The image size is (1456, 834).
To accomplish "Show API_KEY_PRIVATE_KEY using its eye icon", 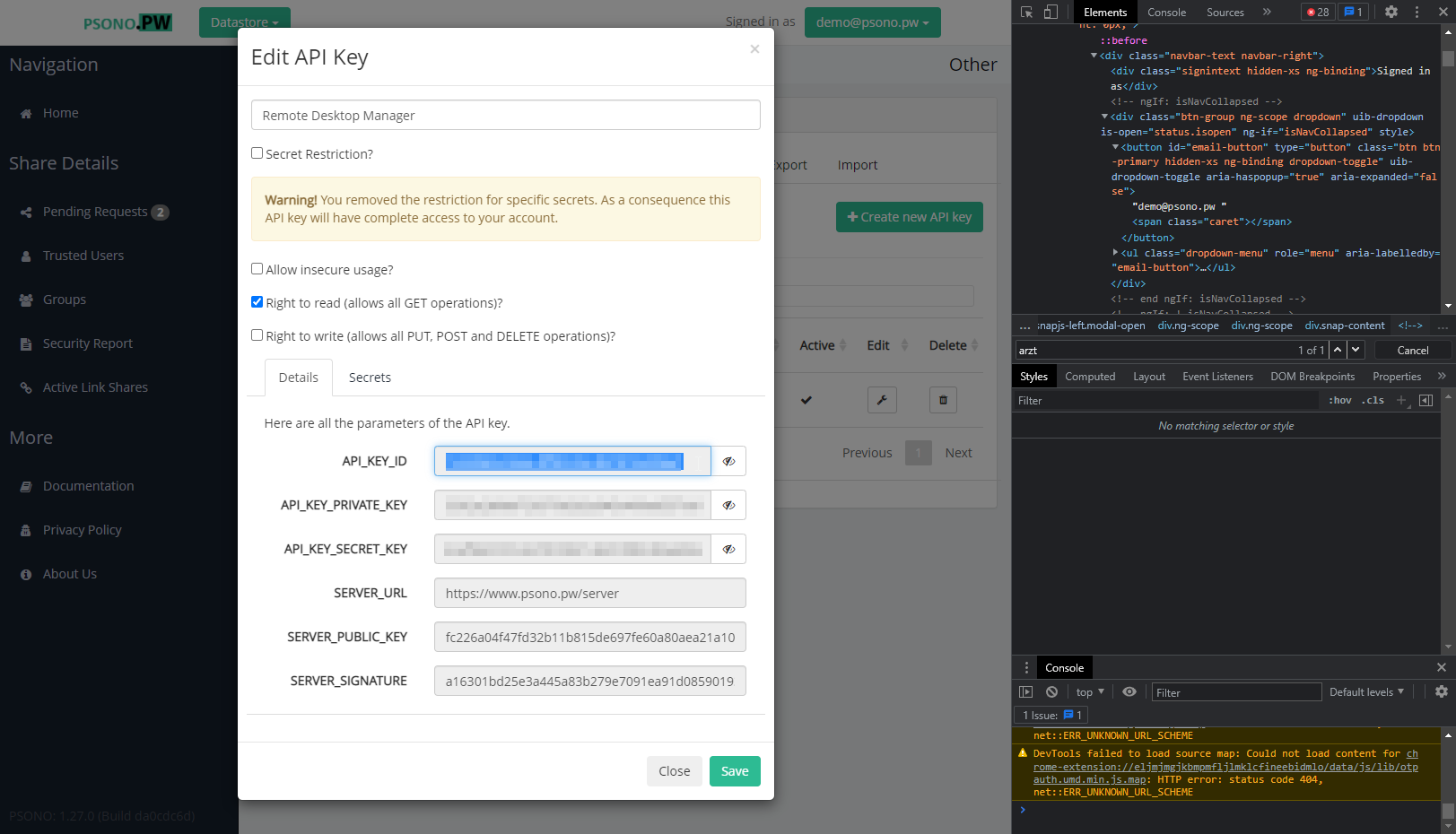I will coord(728,505).
